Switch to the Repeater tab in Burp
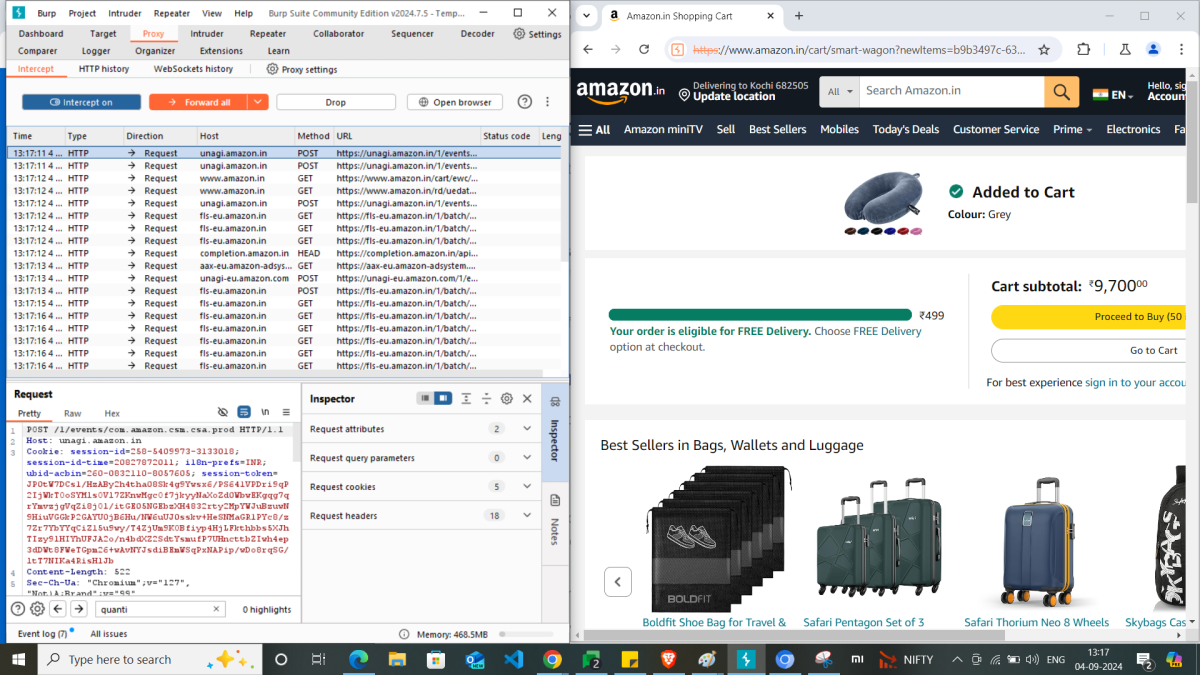This screenshot has height=675, width=1200. coord(267,34)
